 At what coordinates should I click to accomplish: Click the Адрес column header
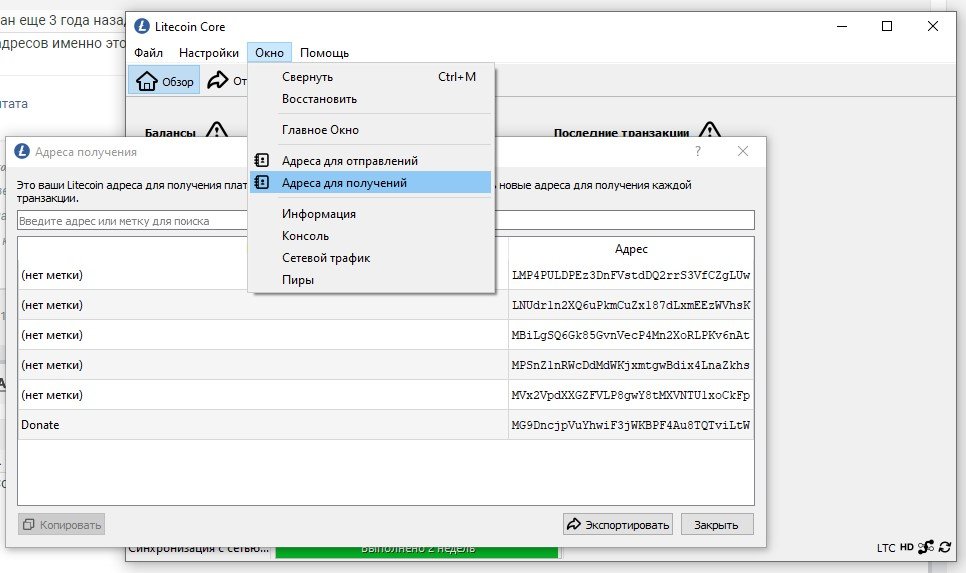coord(631,249)
